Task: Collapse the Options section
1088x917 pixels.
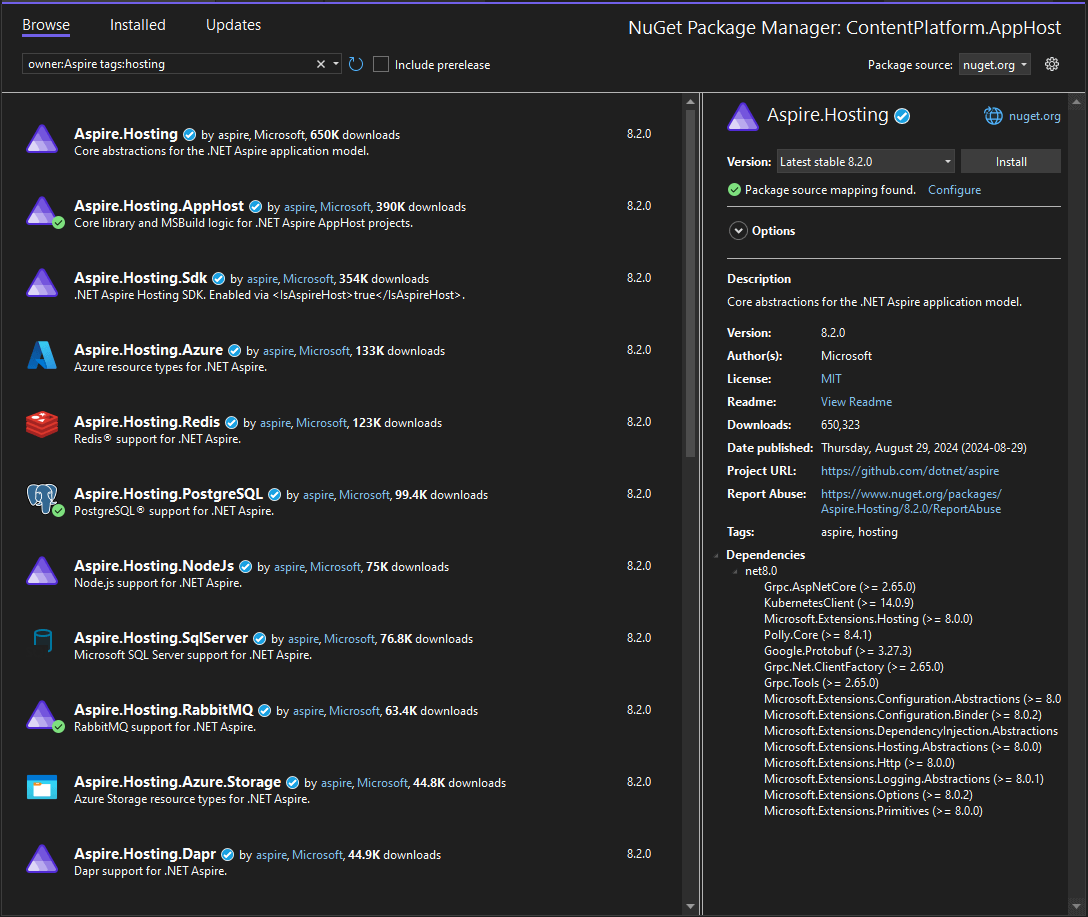Action: click(x=738, y=230)
